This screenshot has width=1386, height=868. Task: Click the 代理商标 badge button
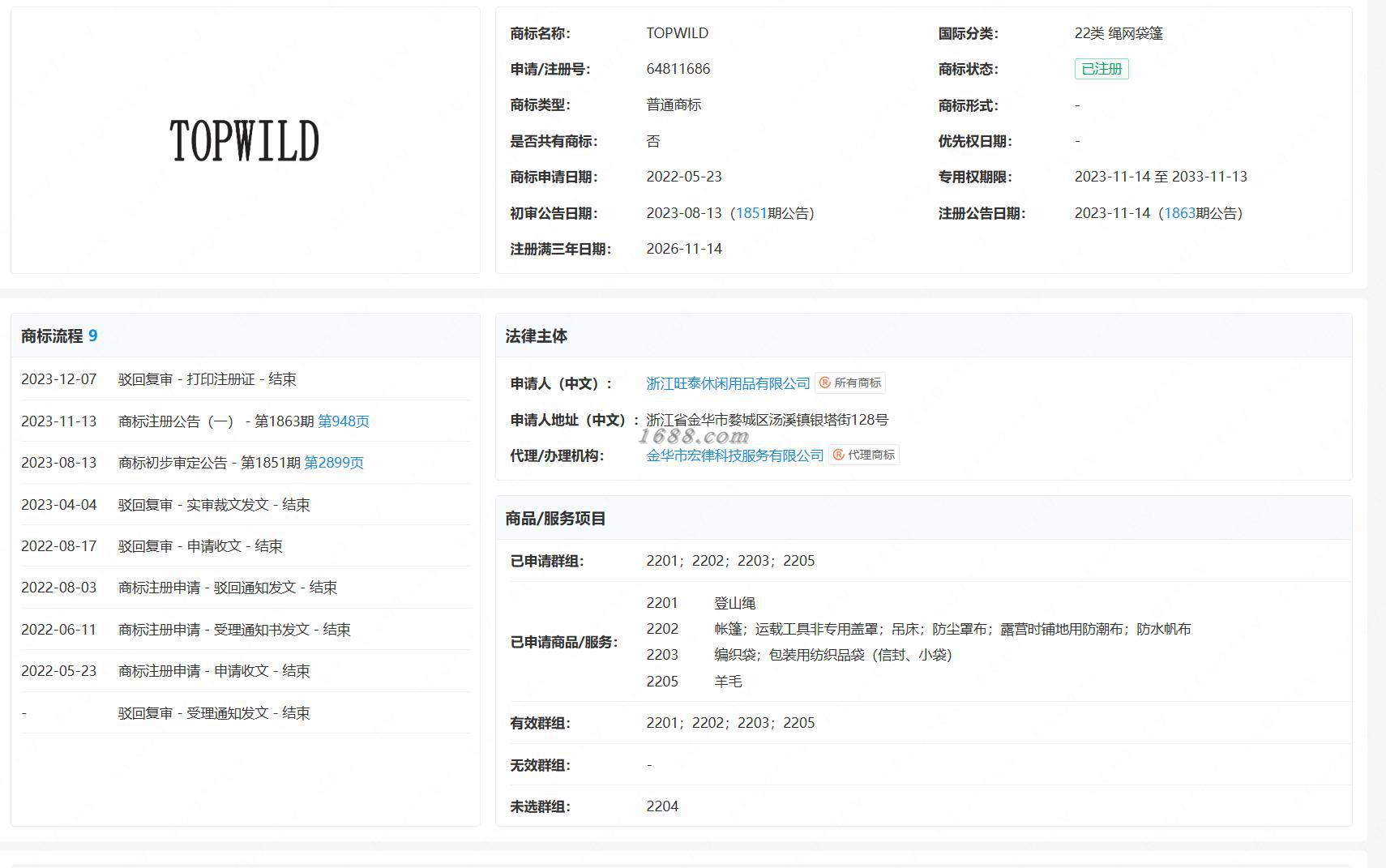click(863, 455)
